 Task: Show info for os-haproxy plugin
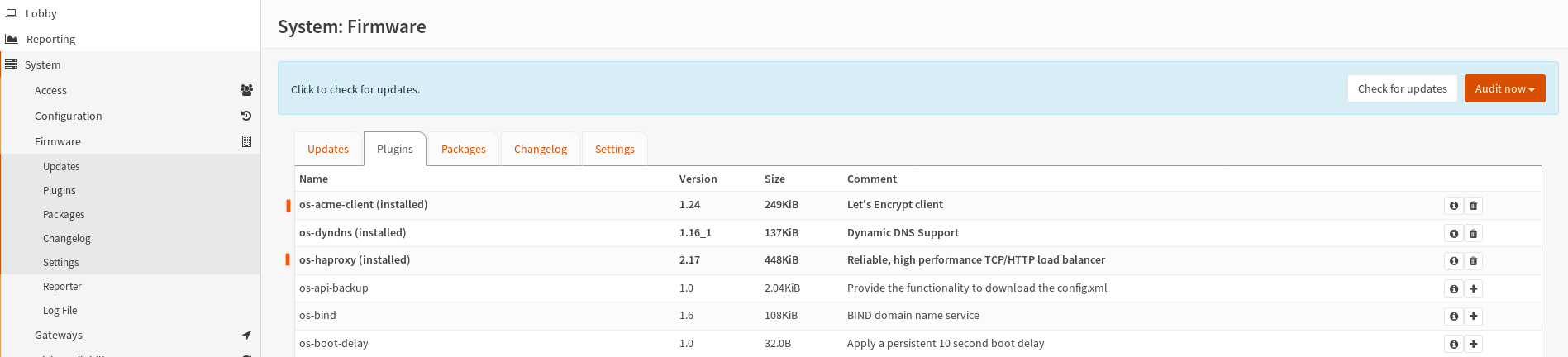[1453, 261]
